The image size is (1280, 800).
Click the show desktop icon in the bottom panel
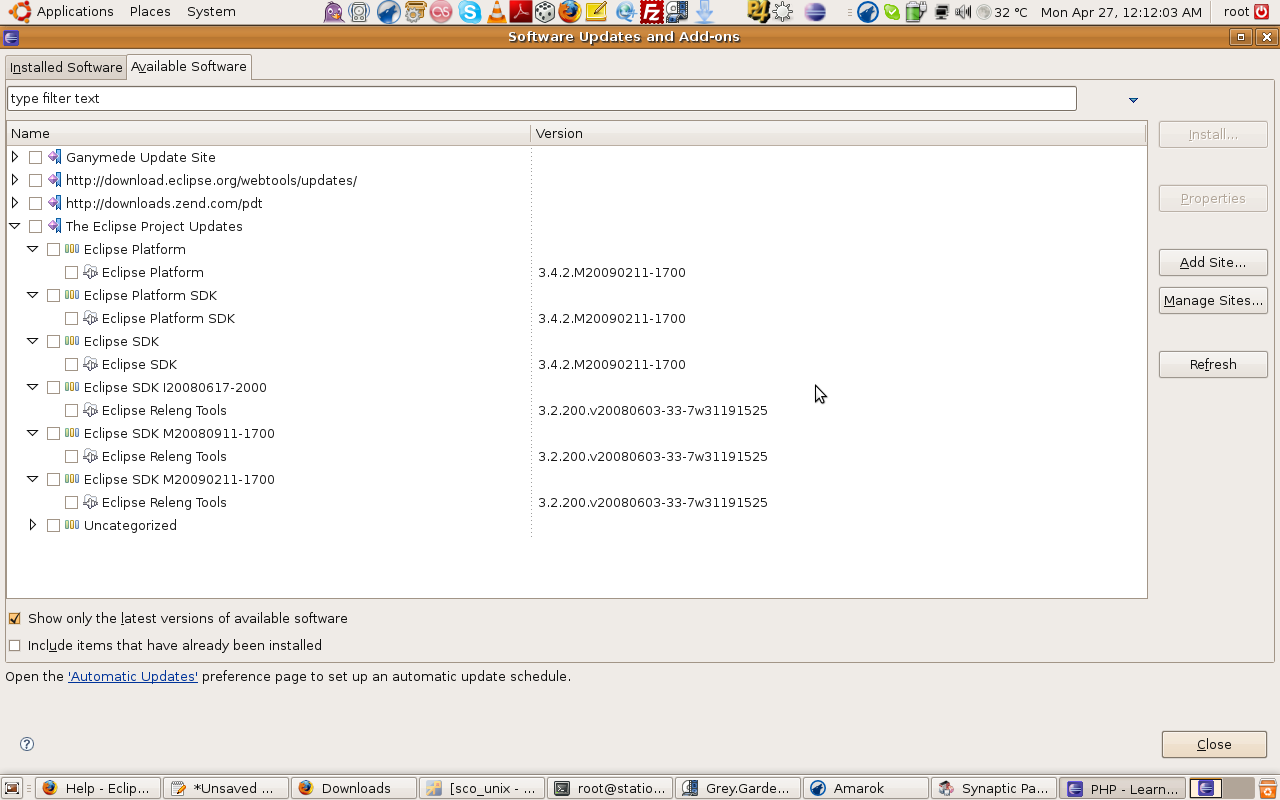[x=12, y=788]
